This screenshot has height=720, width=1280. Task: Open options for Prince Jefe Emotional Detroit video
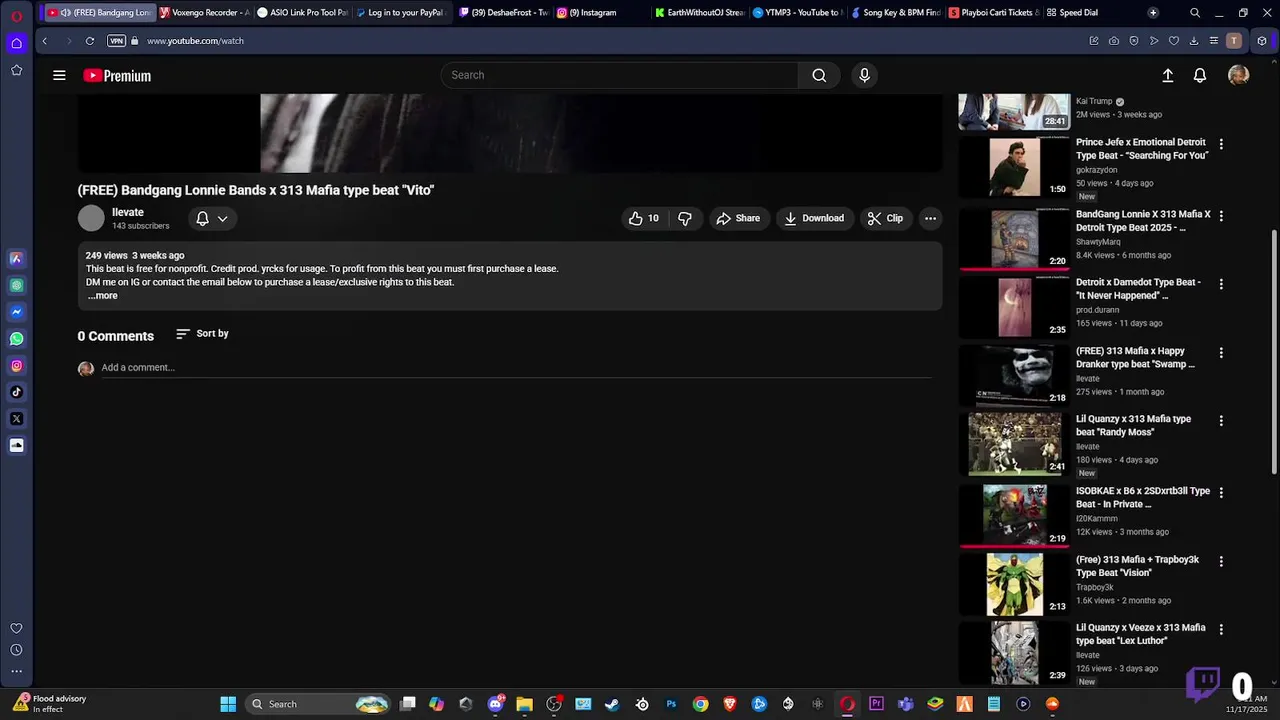coord(1221,144)
